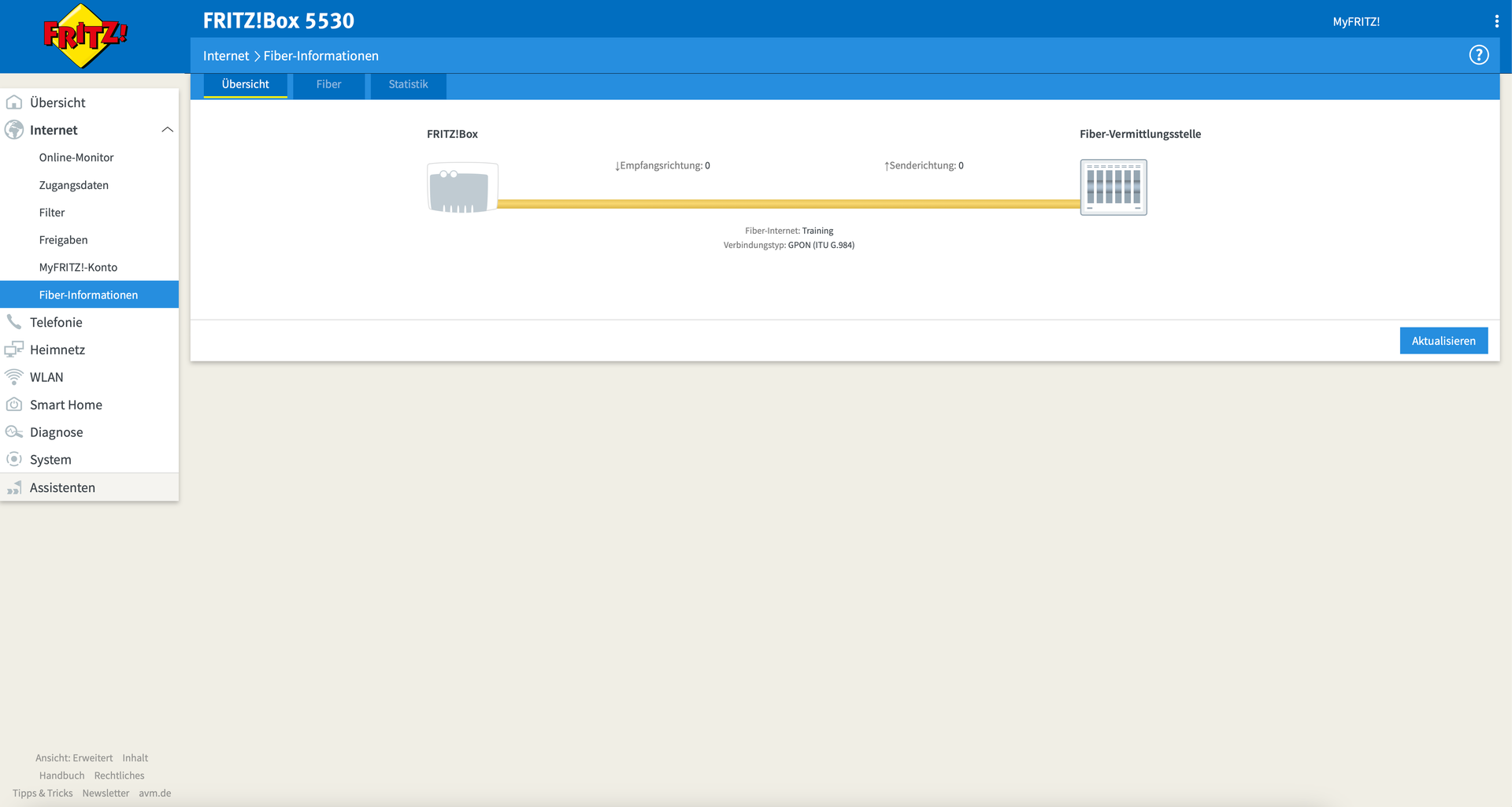Click the Übersicht house icon in sidebar
This screenshot has height=807, width=1512.
pos(14,102)
